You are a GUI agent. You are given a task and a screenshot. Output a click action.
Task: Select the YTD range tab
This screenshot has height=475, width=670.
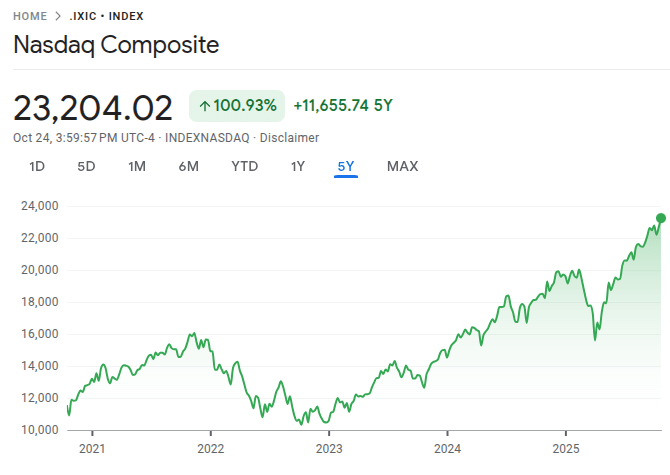(244, 166)
